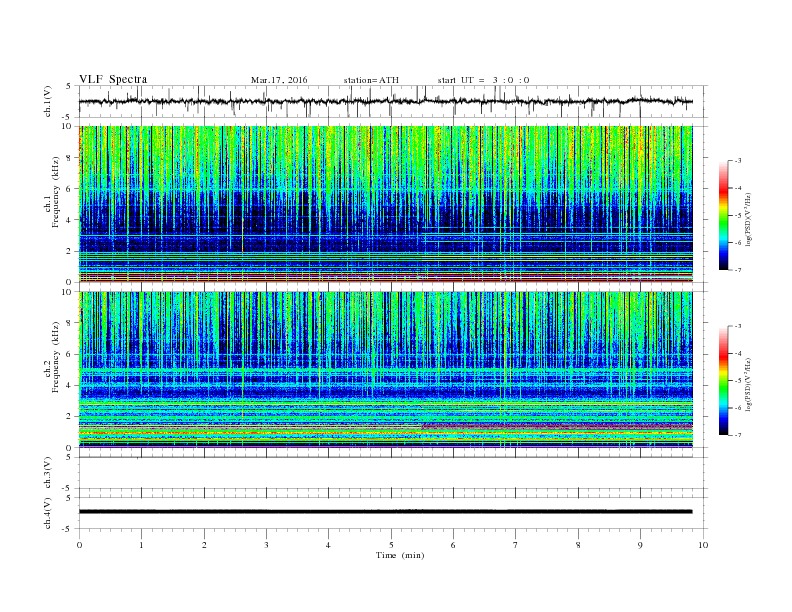
Task: Select the "Time (min)" axis title
Action: click(400, 555)
